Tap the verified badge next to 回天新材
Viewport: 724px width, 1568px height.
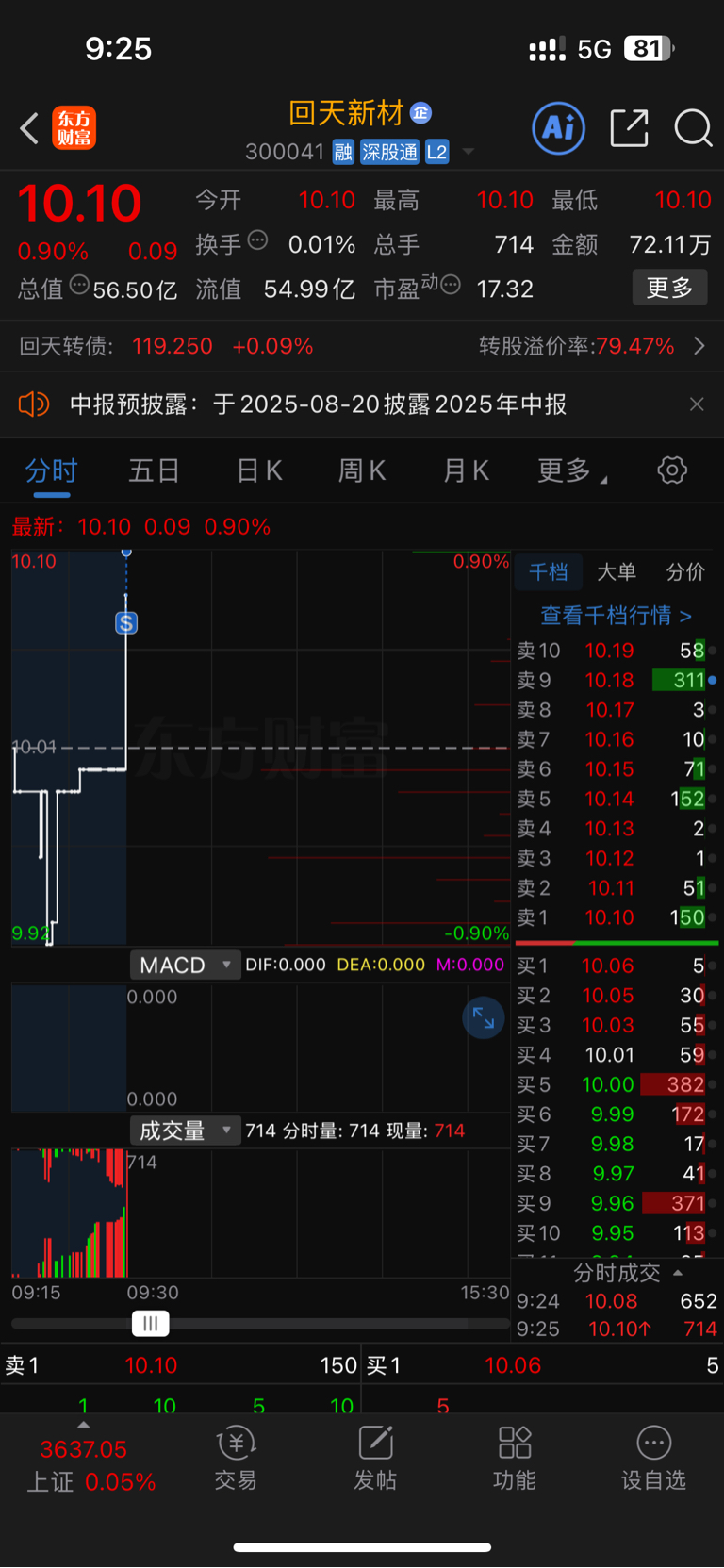pos(420,113)
